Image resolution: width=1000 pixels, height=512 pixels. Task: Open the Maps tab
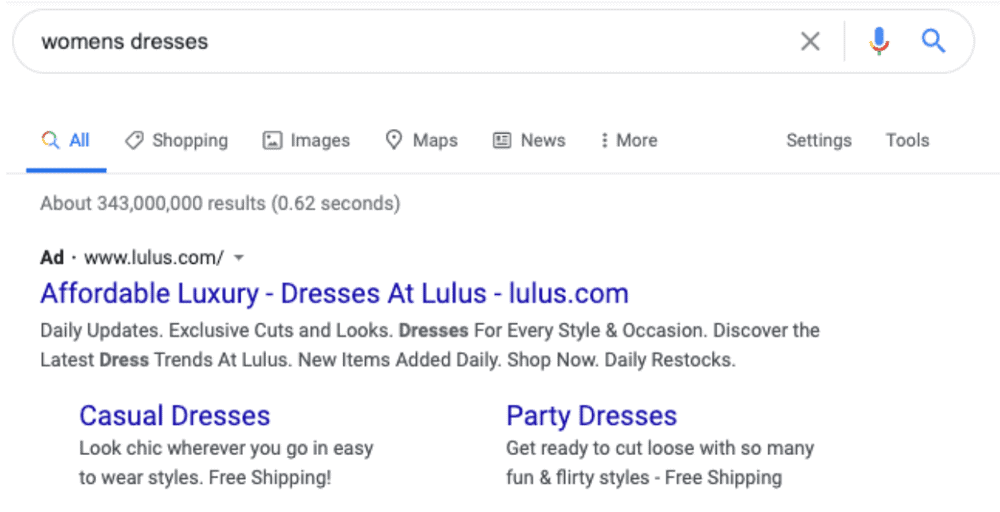click(422, 140)
